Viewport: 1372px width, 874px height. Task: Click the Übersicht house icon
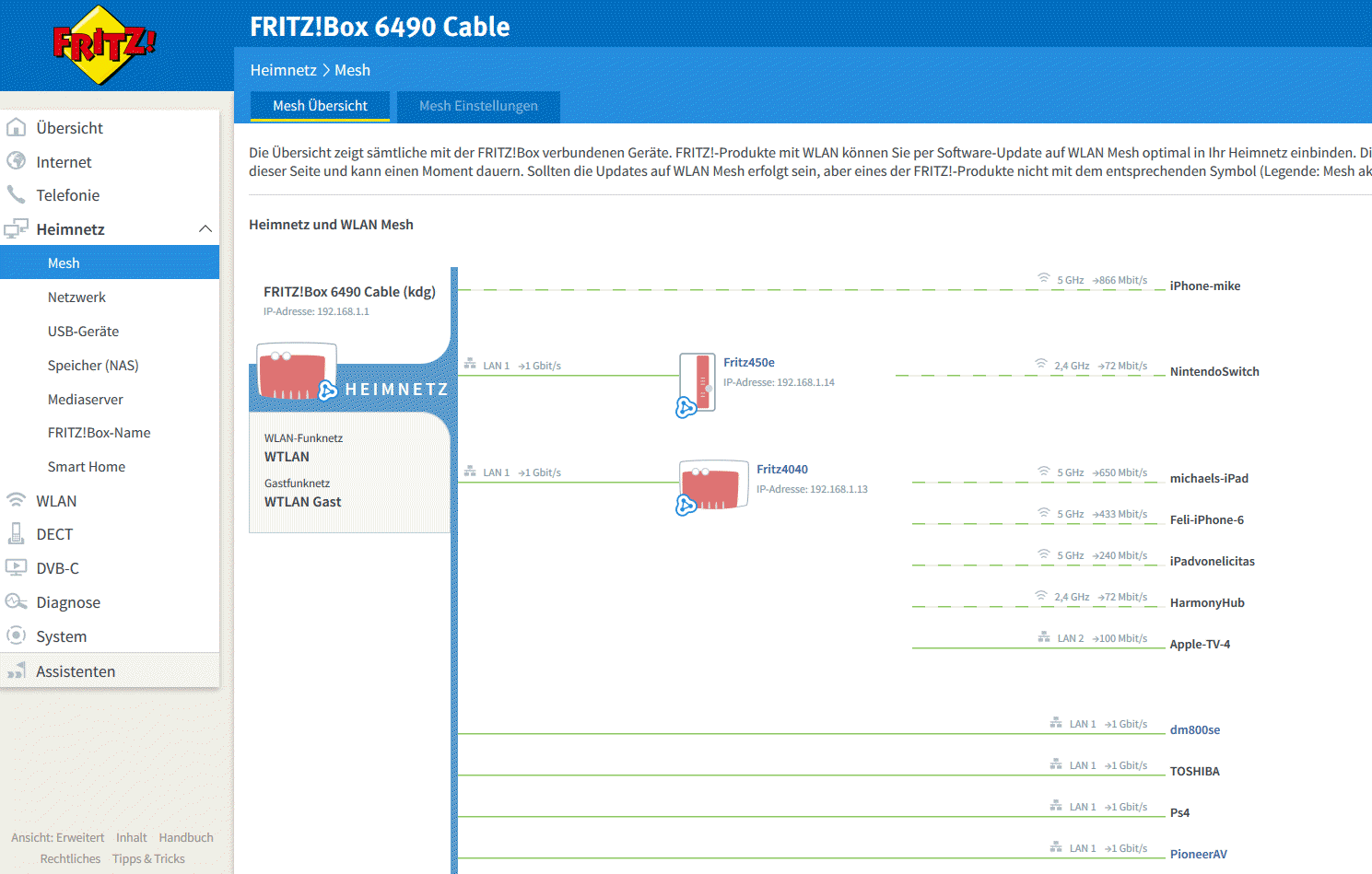pos(16,127)
